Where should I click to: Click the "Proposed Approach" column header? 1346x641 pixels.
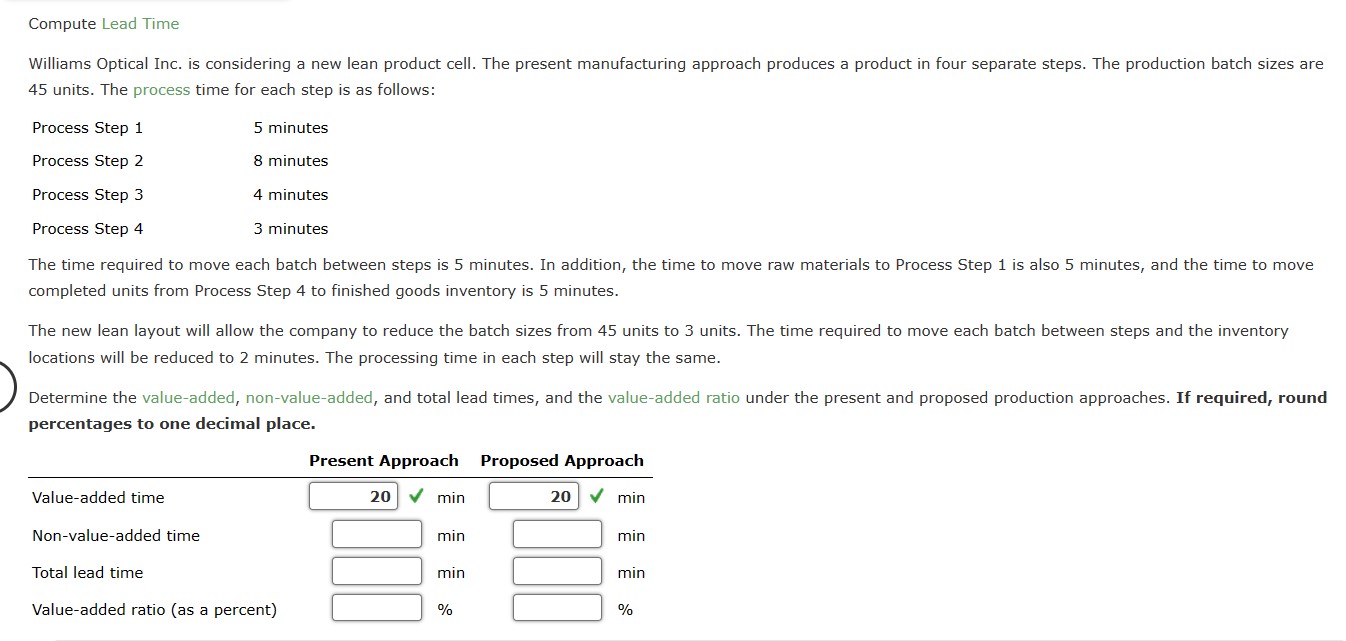point(561,460)
